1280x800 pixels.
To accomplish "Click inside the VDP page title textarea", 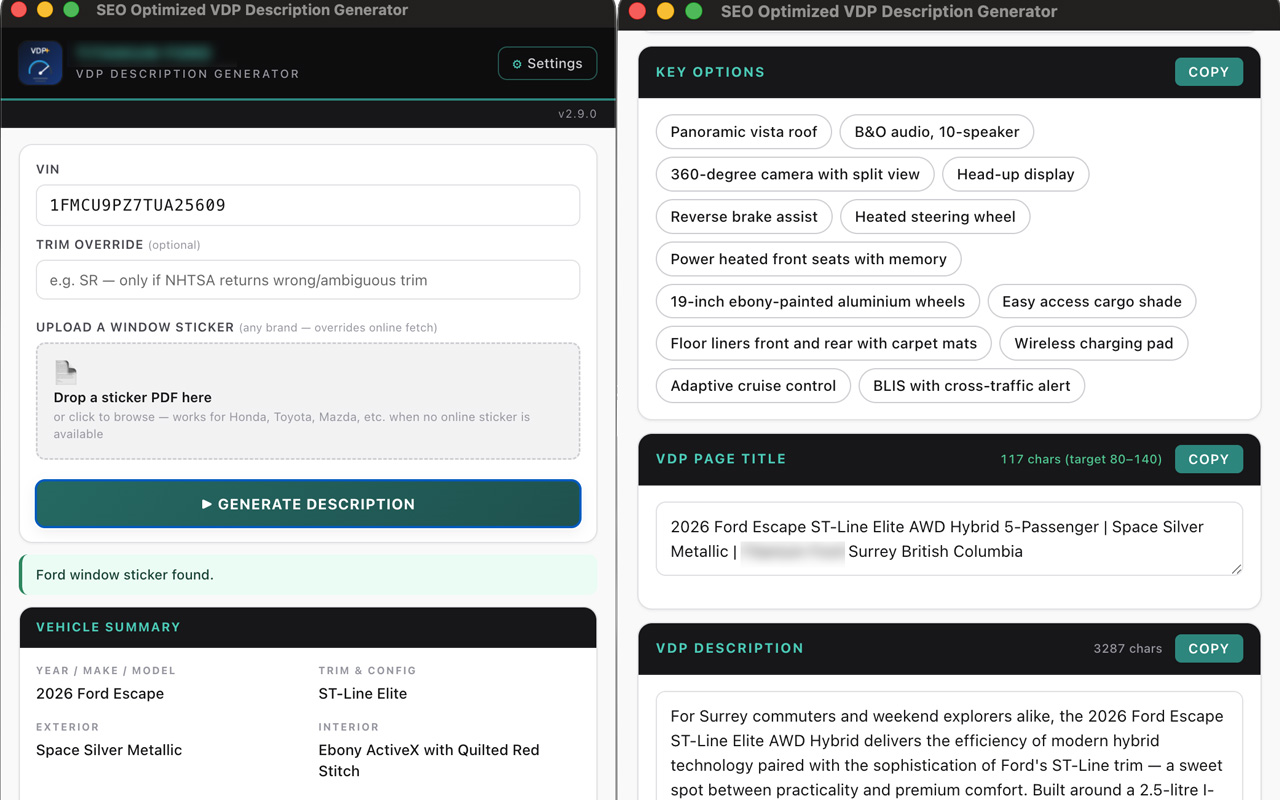I will coord(949,539).
